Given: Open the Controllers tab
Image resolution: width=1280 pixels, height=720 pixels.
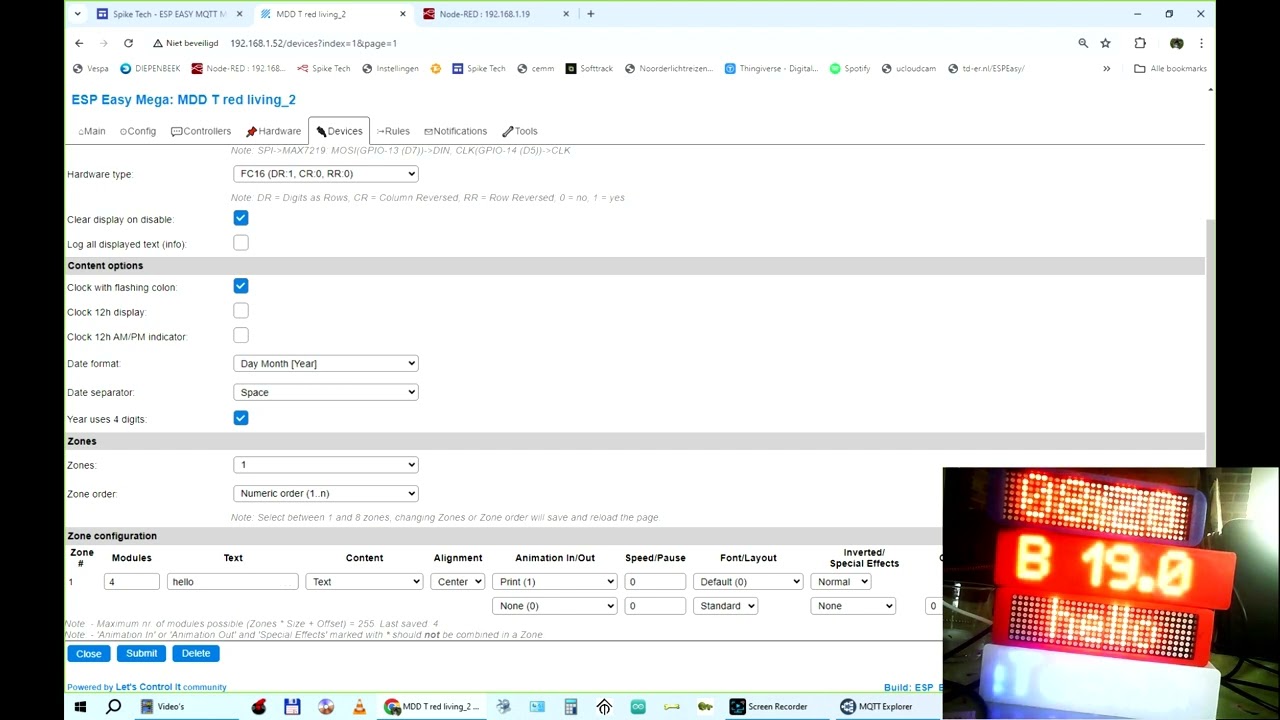Looking at the screenshot, I should click(201, 131).
